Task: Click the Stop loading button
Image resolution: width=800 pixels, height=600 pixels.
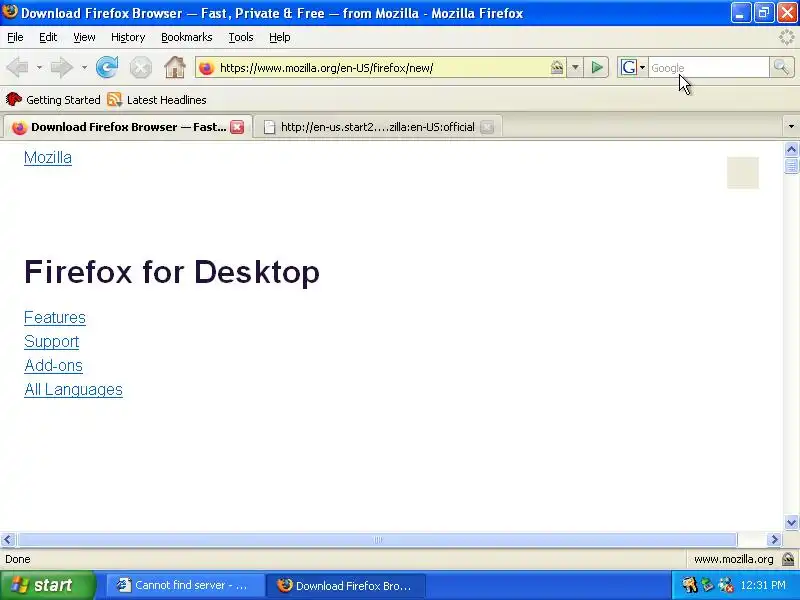Action: [140, 67]
